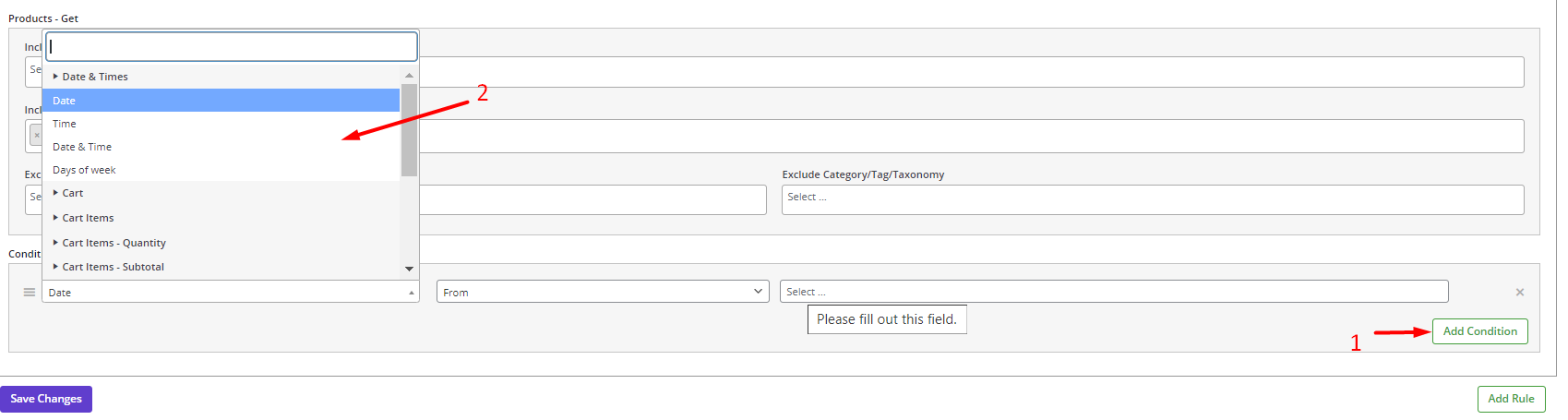The image size is (1568, 420).
Task: Remove the selected tag chip with its x
Action: pyautogui.click(x=37, y=136)
